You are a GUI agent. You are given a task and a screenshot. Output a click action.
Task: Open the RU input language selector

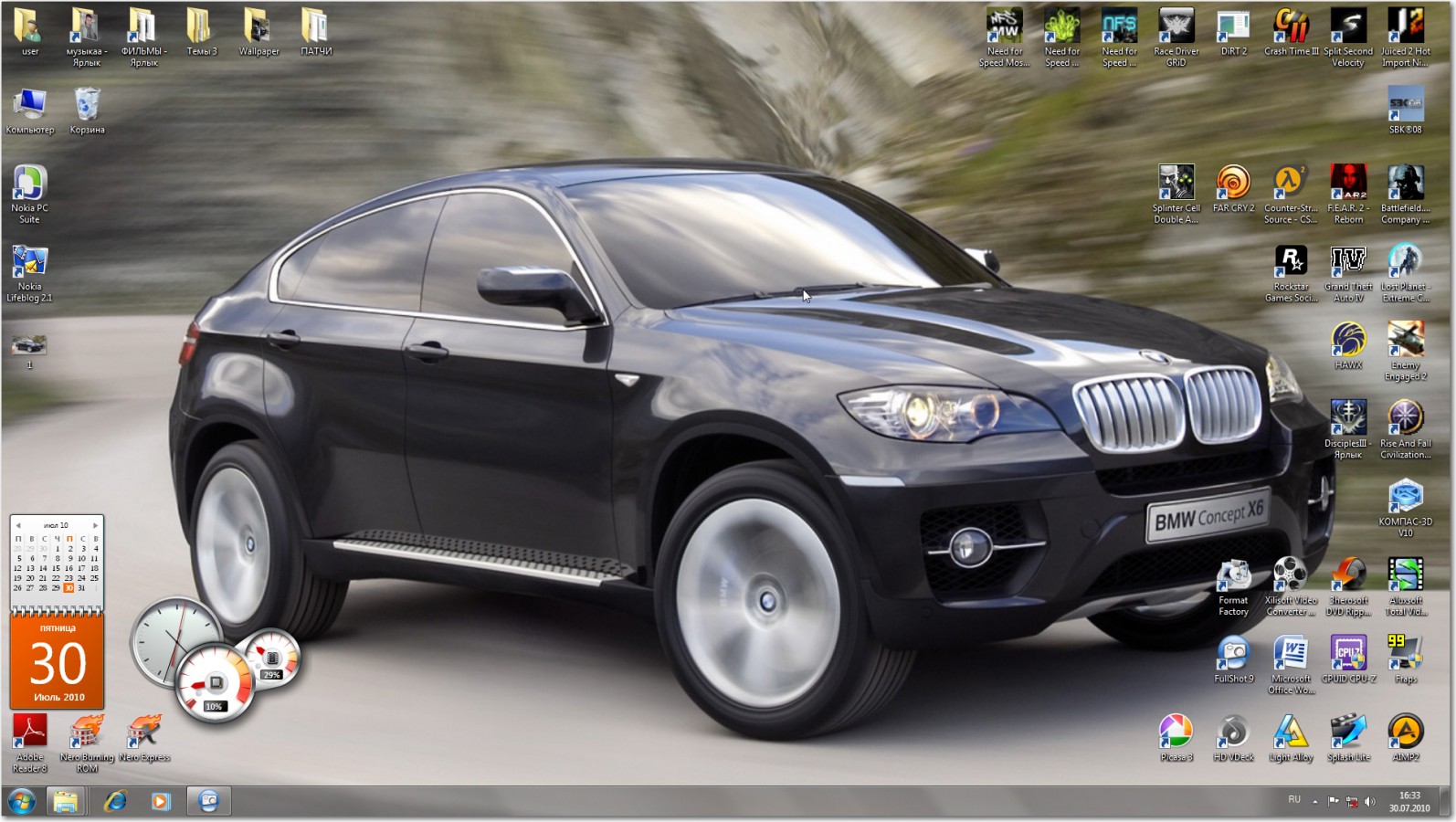click(1294, 800)
